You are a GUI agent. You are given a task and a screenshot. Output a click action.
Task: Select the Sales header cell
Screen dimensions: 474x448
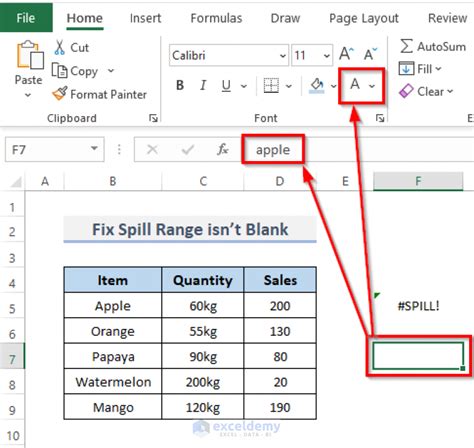pos(280,280)
